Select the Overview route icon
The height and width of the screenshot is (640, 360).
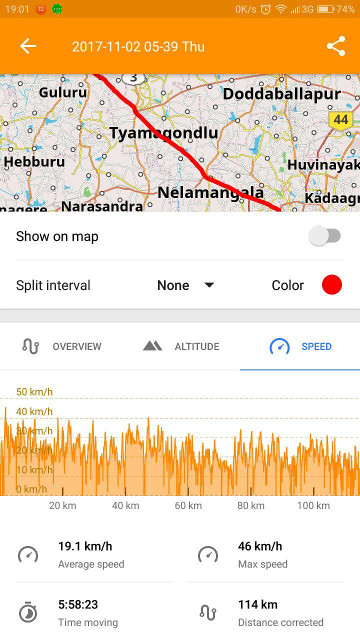tap(30, 346)
